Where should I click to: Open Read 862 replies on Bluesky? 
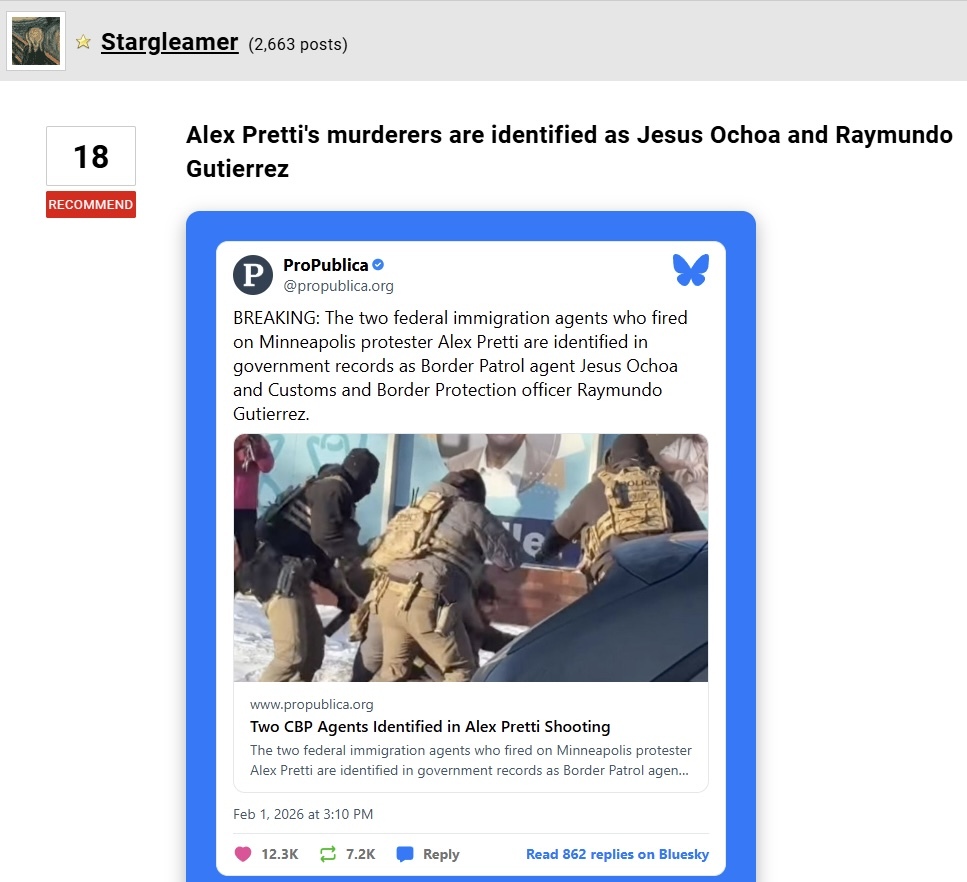pos(617,854)
